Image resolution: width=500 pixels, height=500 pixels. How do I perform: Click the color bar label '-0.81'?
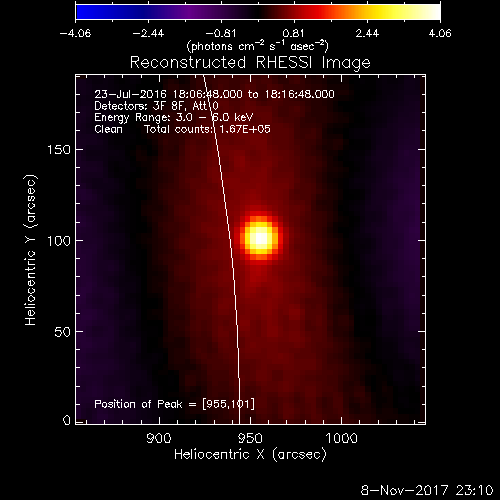221,33
